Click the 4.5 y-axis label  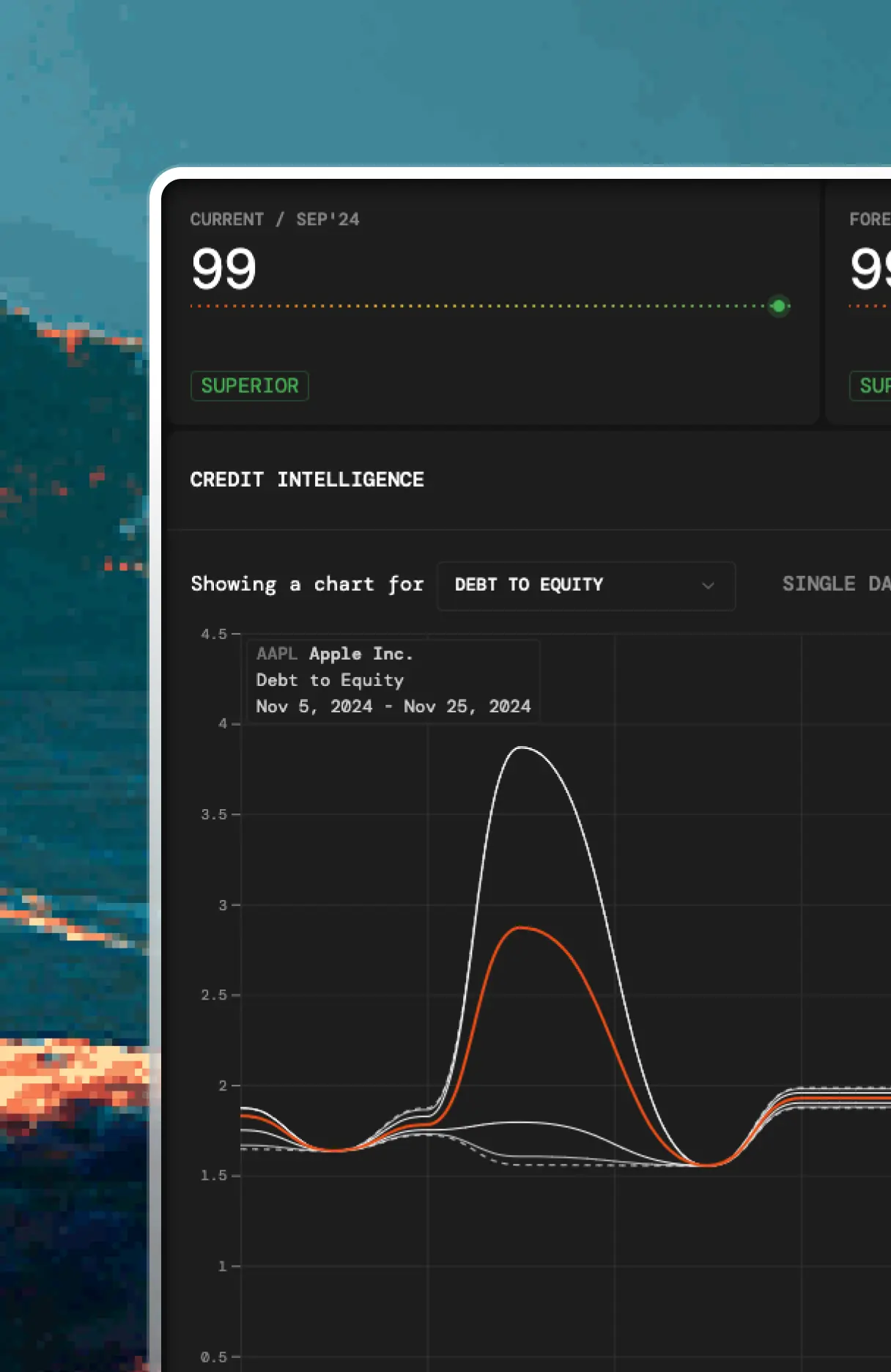click(x=214, y=634)
